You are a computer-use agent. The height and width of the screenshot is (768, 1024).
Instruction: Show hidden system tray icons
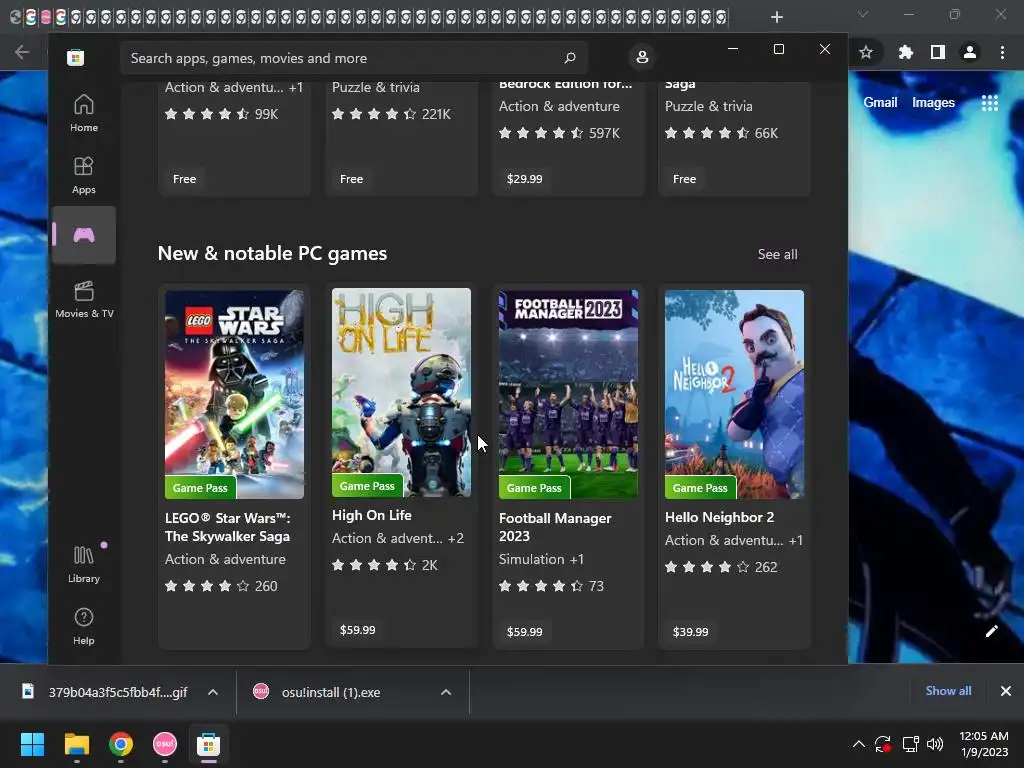click(x=859, y=744)
